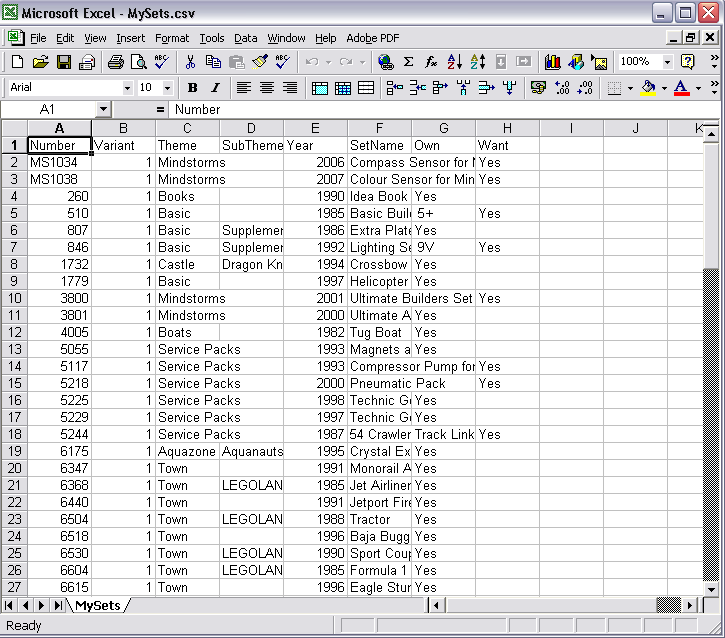Expand the Name Box dropdown arrow

click(103, 110)
